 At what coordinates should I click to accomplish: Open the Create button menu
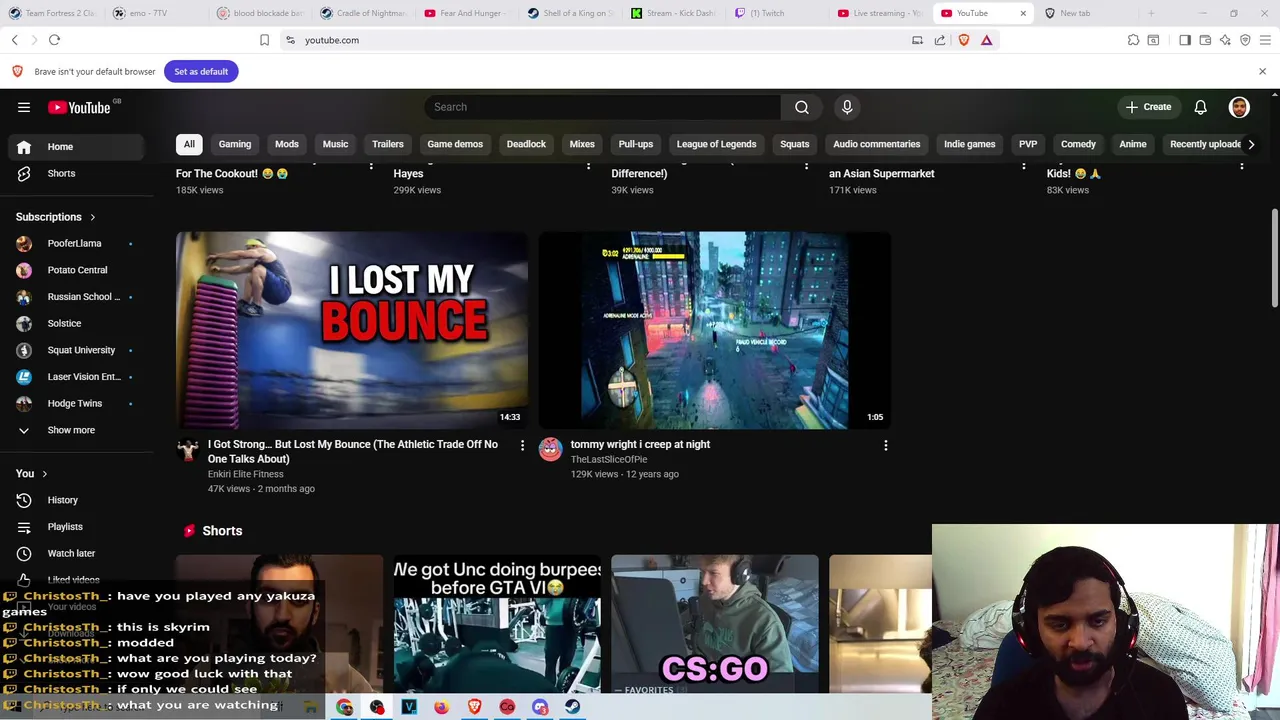[x=1148, y=107]
